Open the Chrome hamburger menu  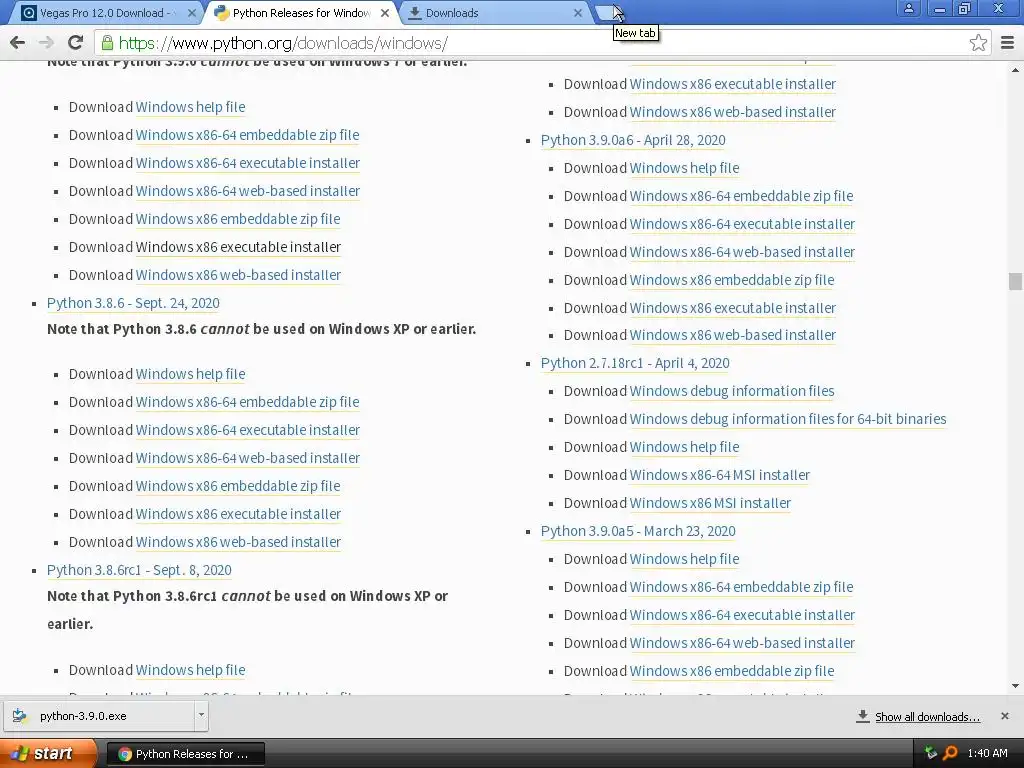tap(1008, 43)
